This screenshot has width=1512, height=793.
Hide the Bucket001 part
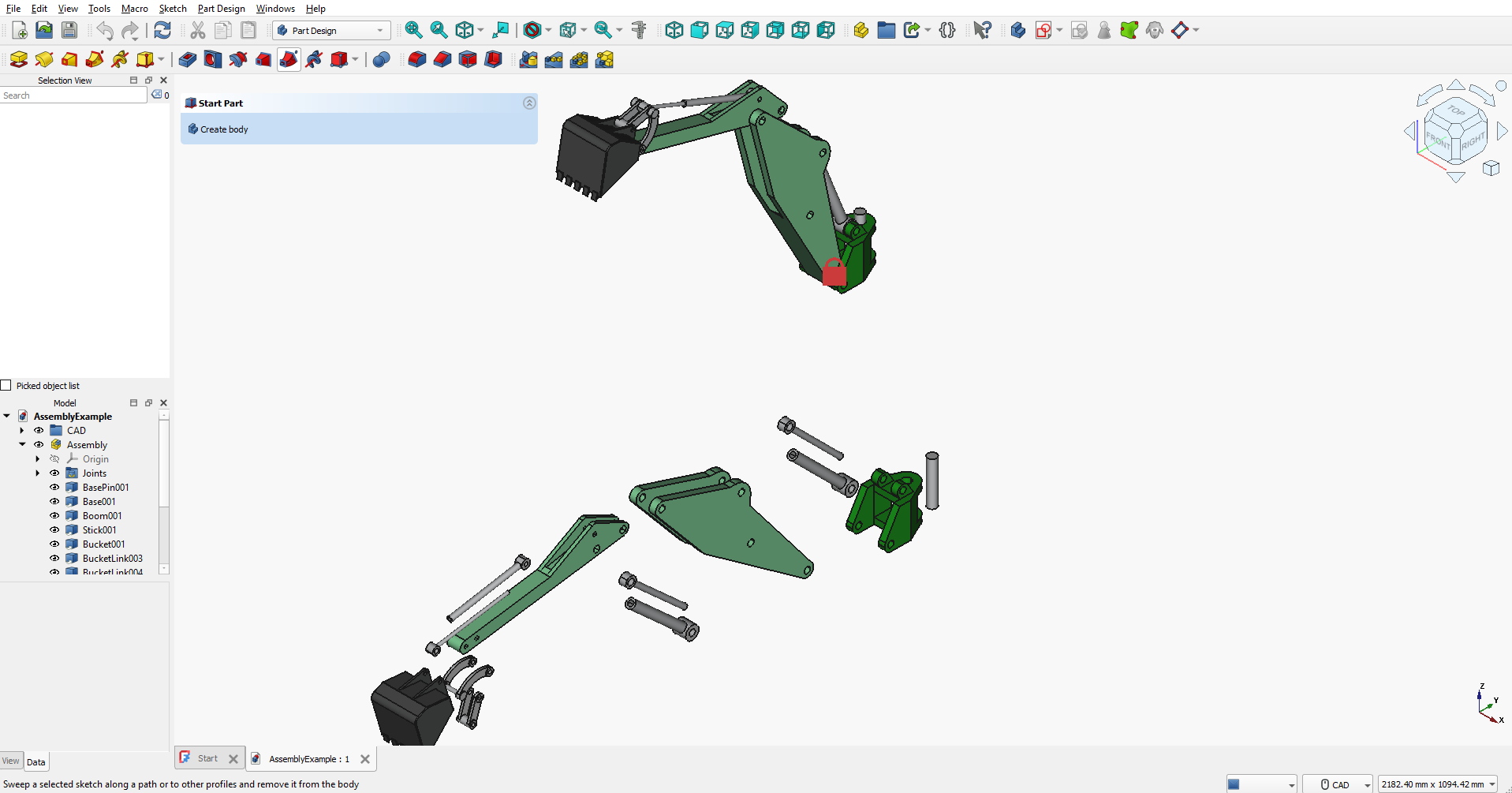point(54,544)
